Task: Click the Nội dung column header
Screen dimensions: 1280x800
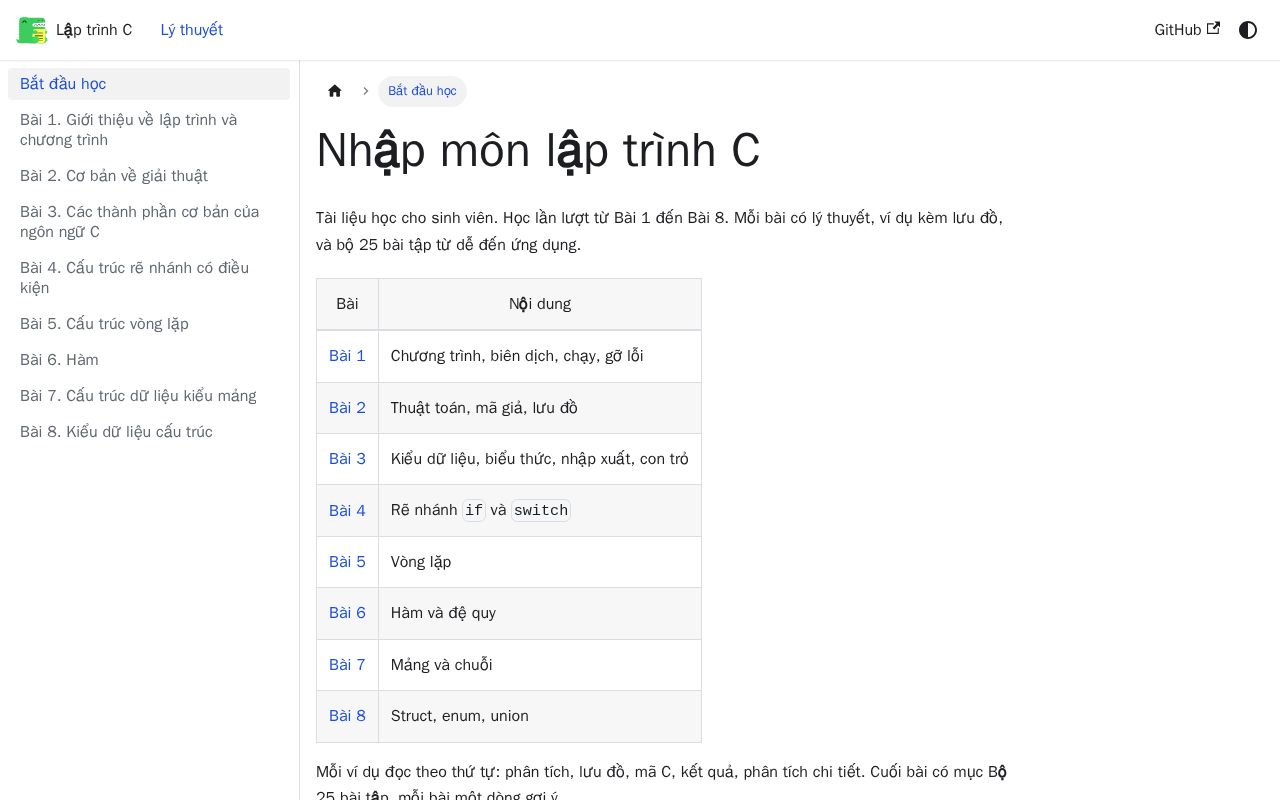Action: (540, 304)
